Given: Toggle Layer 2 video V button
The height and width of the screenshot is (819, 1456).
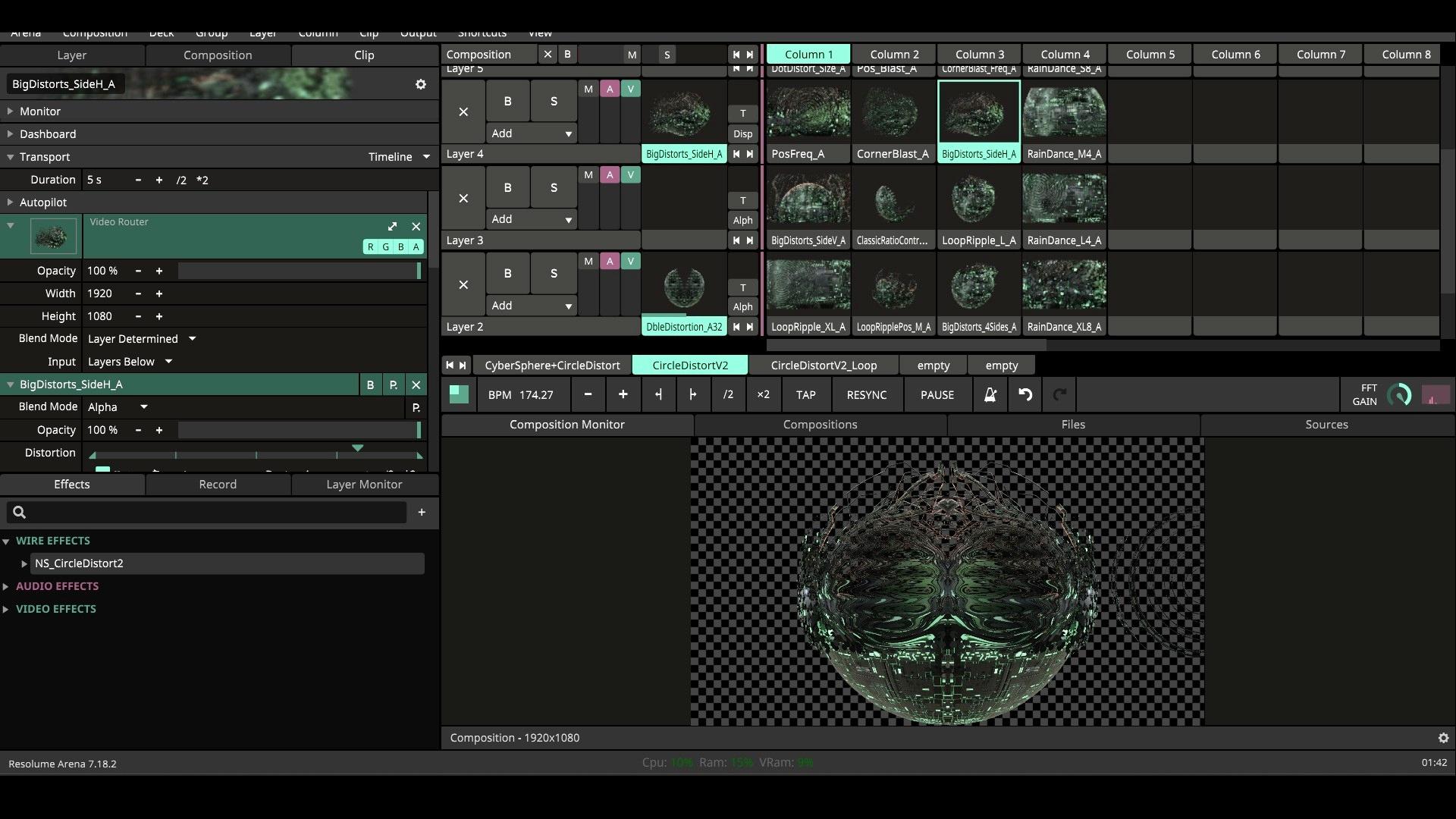Looking at the screenshot, I should click(630, 262).
